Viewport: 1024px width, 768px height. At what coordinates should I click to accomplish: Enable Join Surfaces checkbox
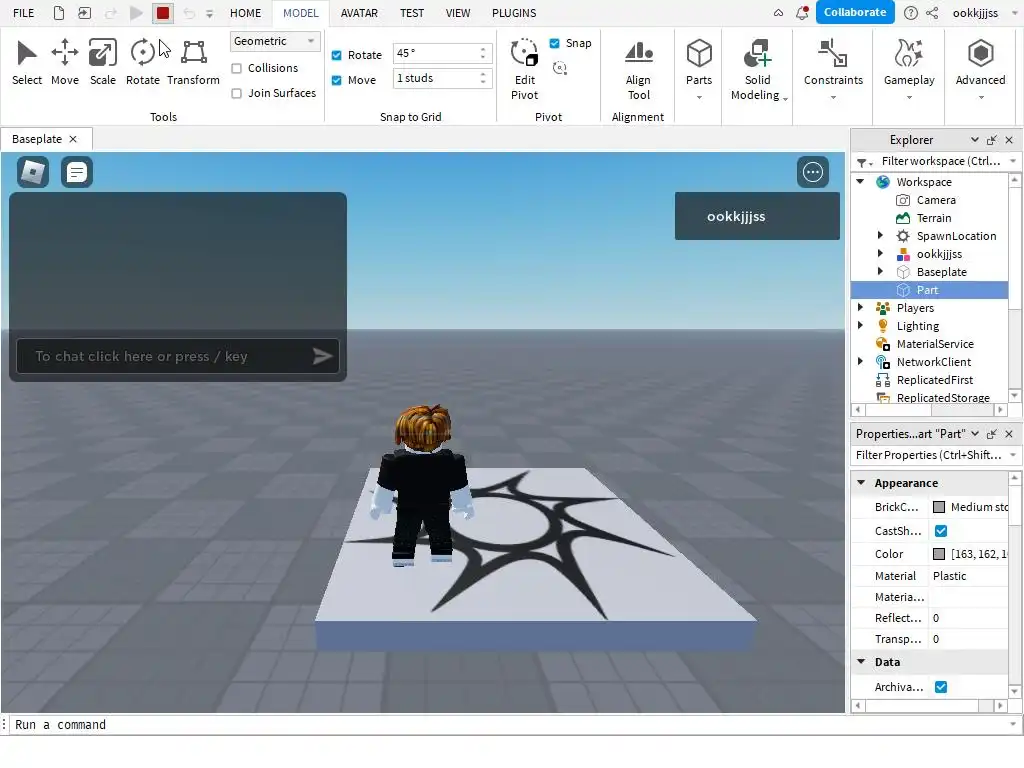[236, 93]
